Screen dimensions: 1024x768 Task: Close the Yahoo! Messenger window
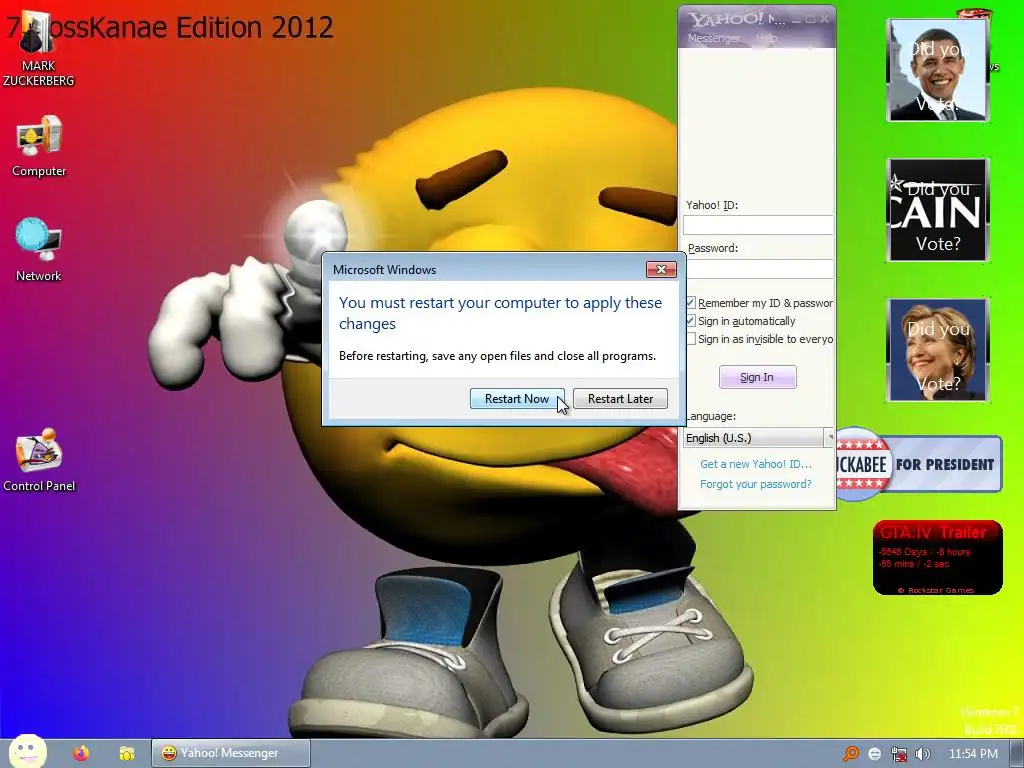[x=825, y=20]
